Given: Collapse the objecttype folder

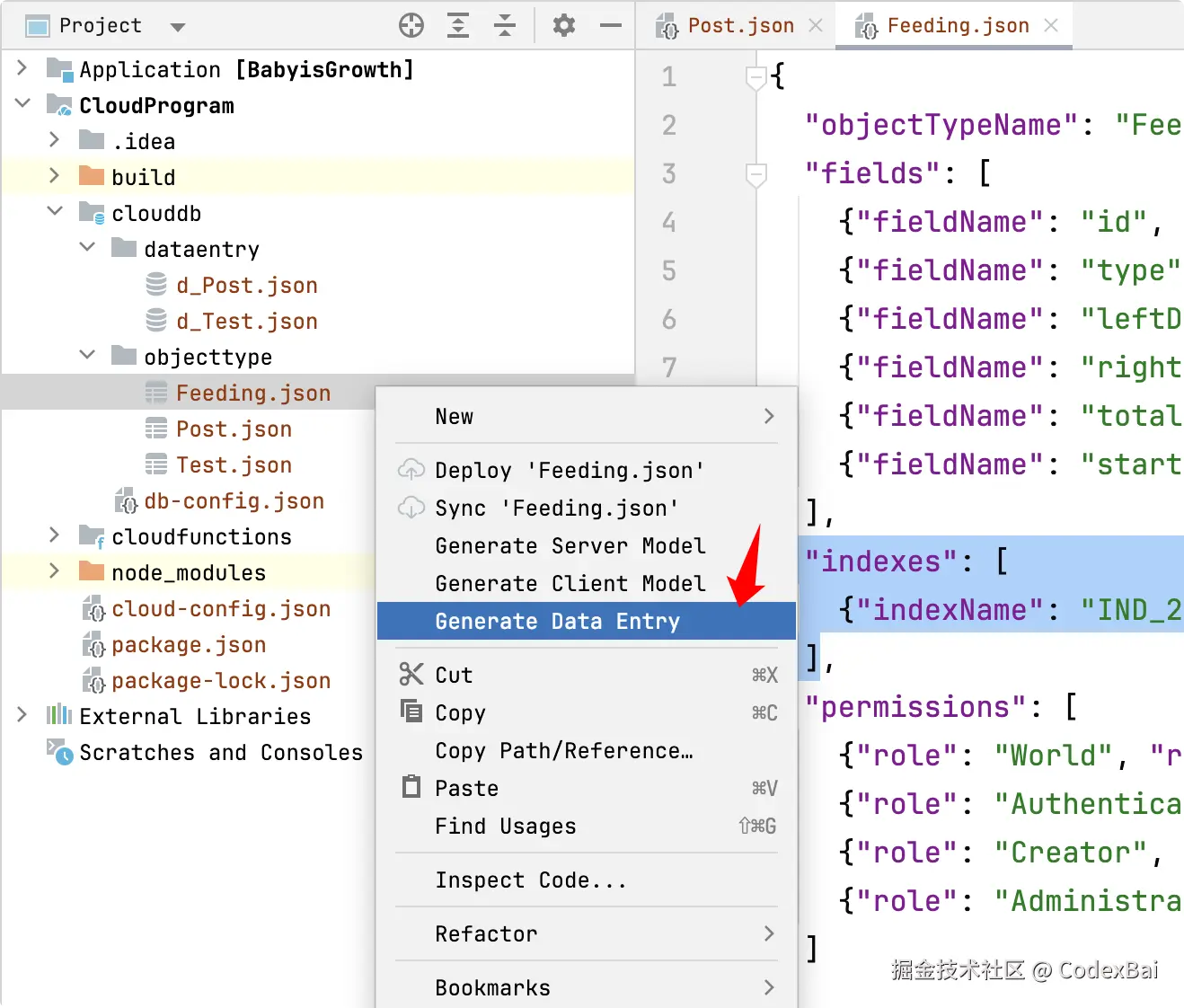Looking at the screenshot, I should pyautogui.click(x=87, y=356).
